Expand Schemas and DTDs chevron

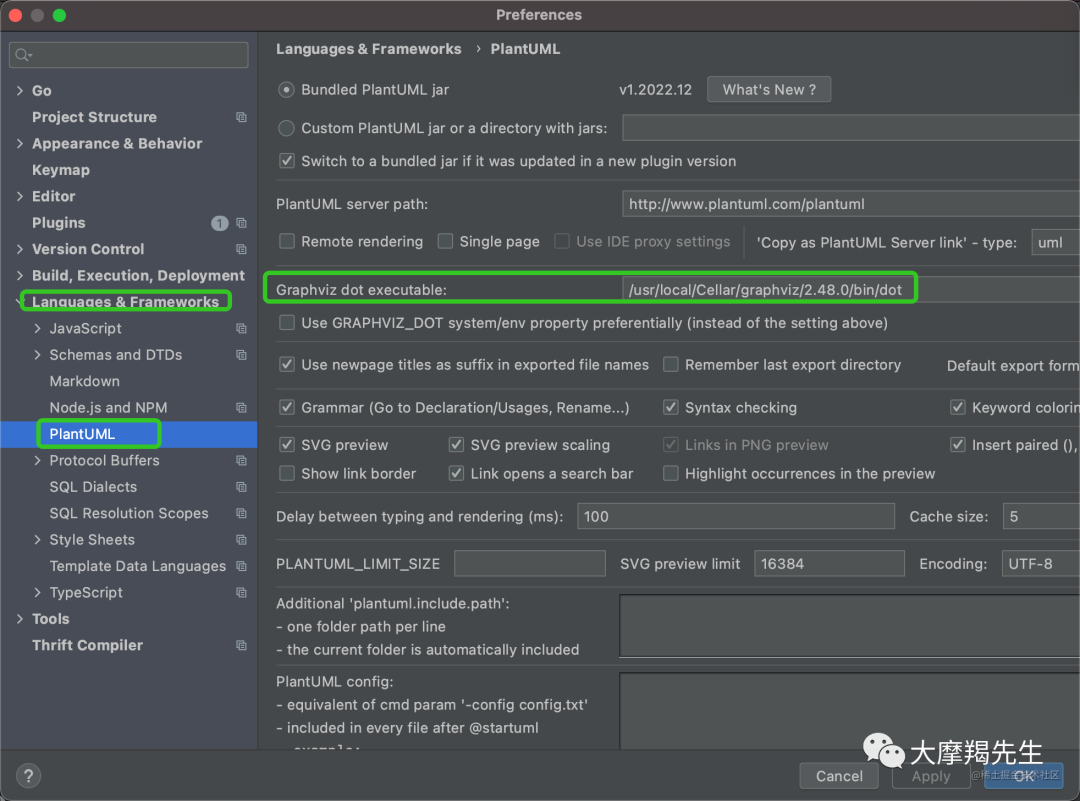[37, 355]
